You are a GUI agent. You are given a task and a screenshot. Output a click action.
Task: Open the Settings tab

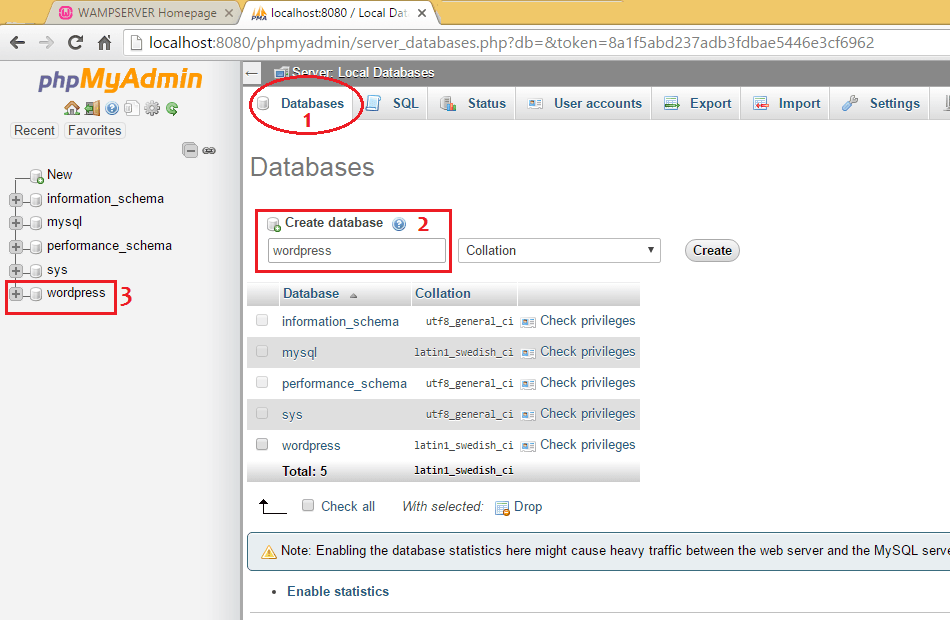[x=880, y=104]
